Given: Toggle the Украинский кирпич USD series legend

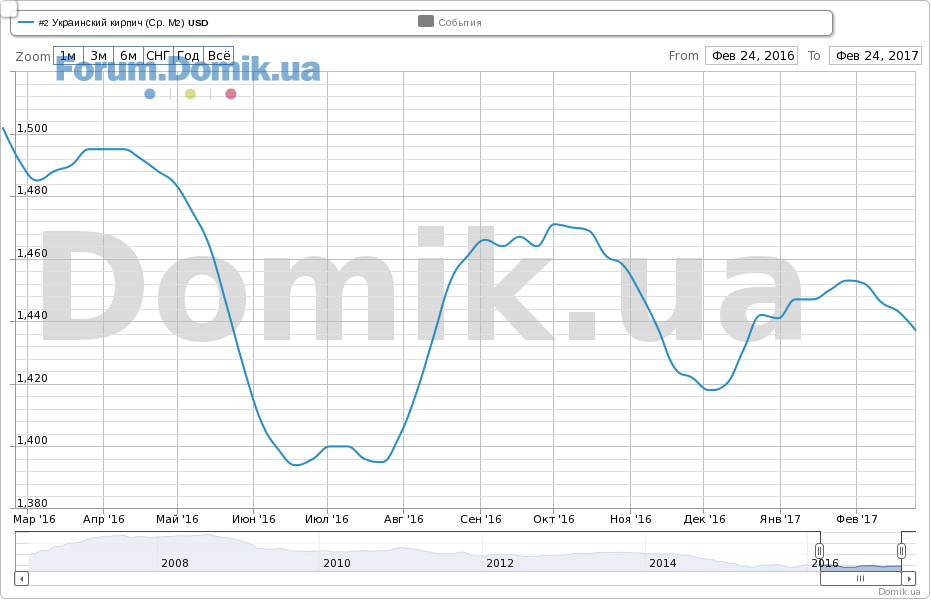Looking at the screenshot, I should pyautogui.click(x=113, y=23).
